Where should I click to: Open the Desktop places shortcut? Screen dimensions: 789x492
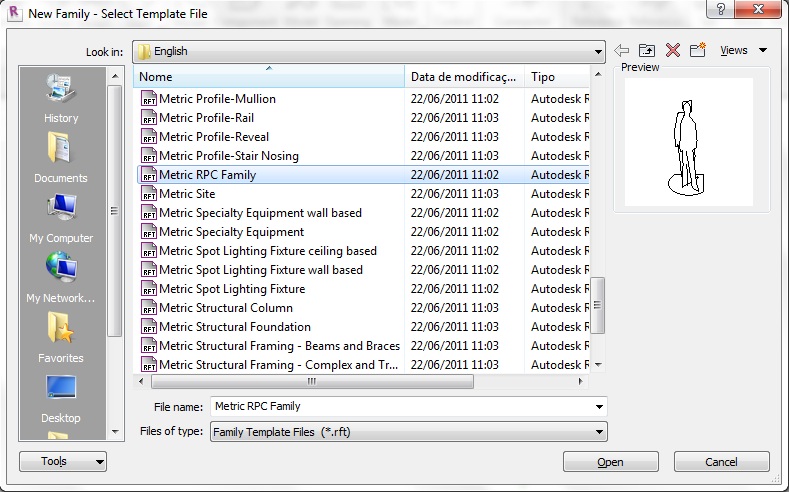pyautogui.click(x=61, y=399)
